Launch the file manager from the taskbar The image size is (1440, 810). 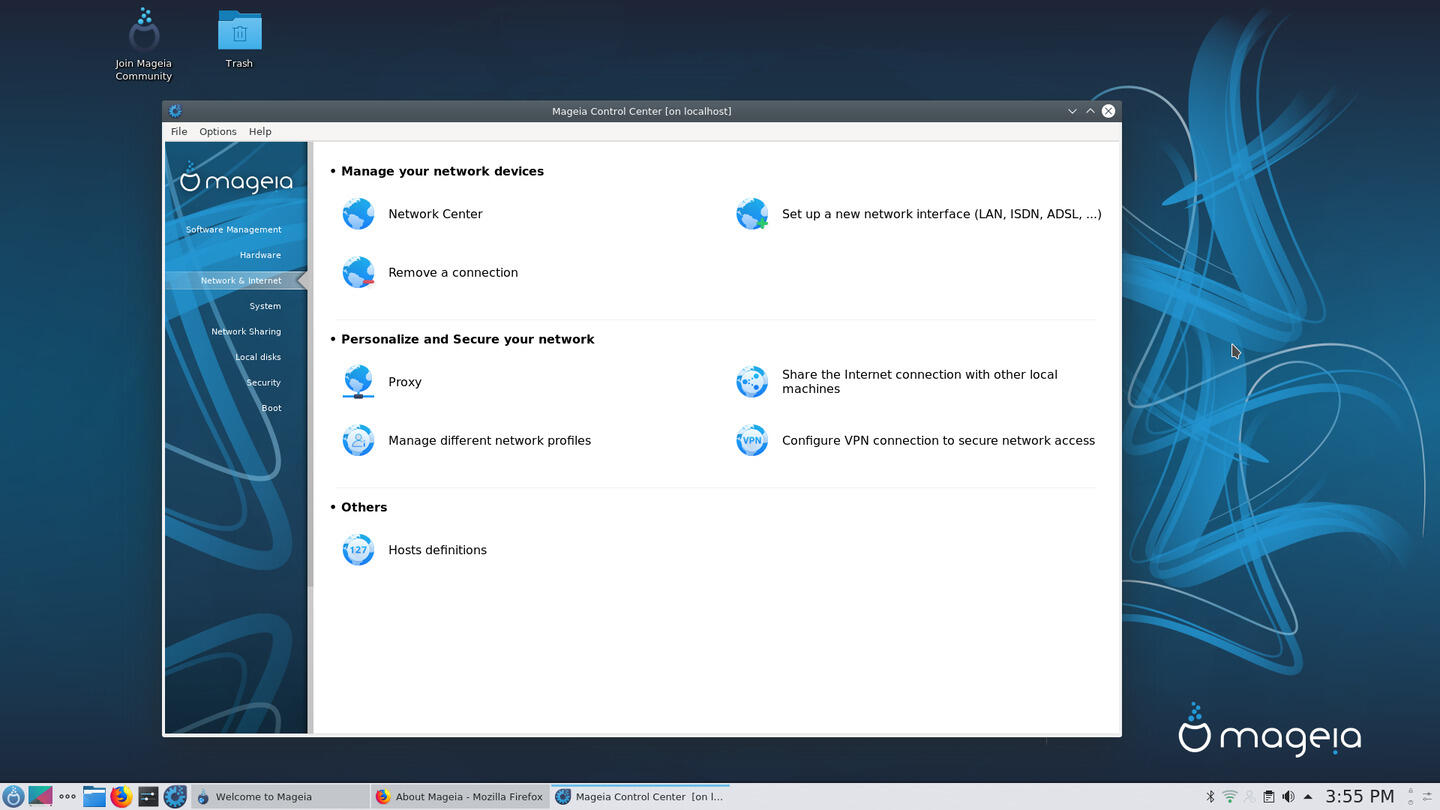point(94,797)
